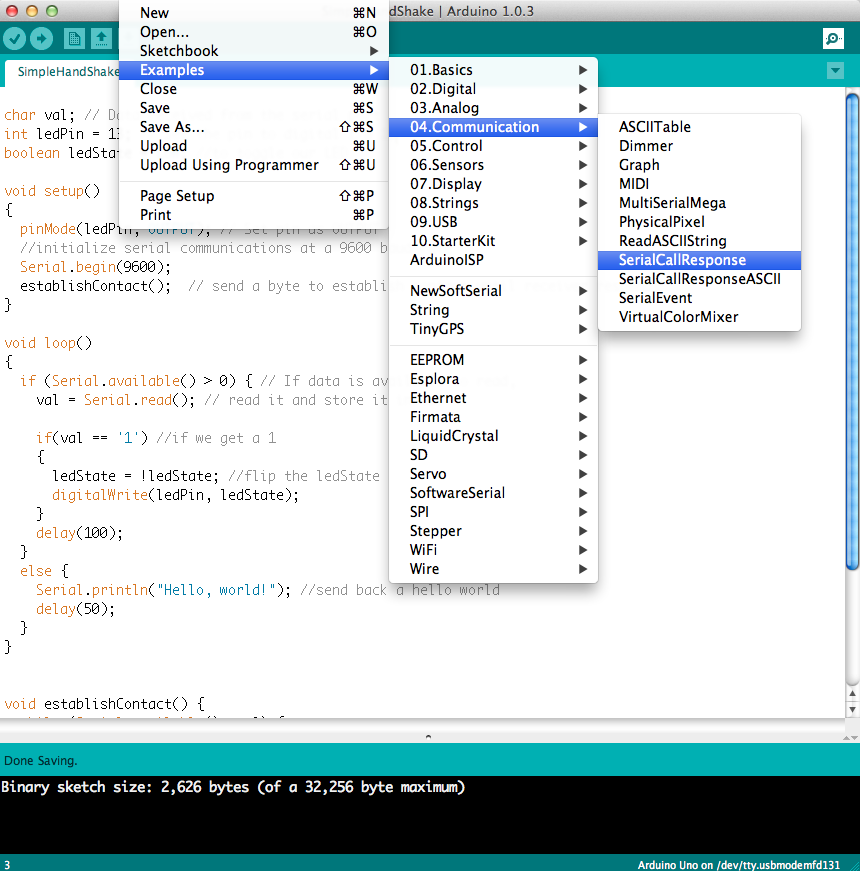The height and width of the screenshot is (871, 860).
Task: Expand the 10.StarterKit examples submenu
Action: point(493,241)
